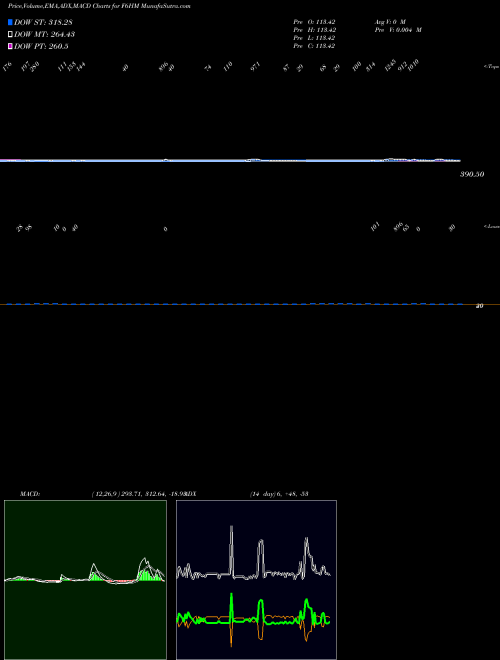Select the 'DOW ST: 318.28' legend text
Viewport: 500px width, 660px height.
click(x=43, y=22)
